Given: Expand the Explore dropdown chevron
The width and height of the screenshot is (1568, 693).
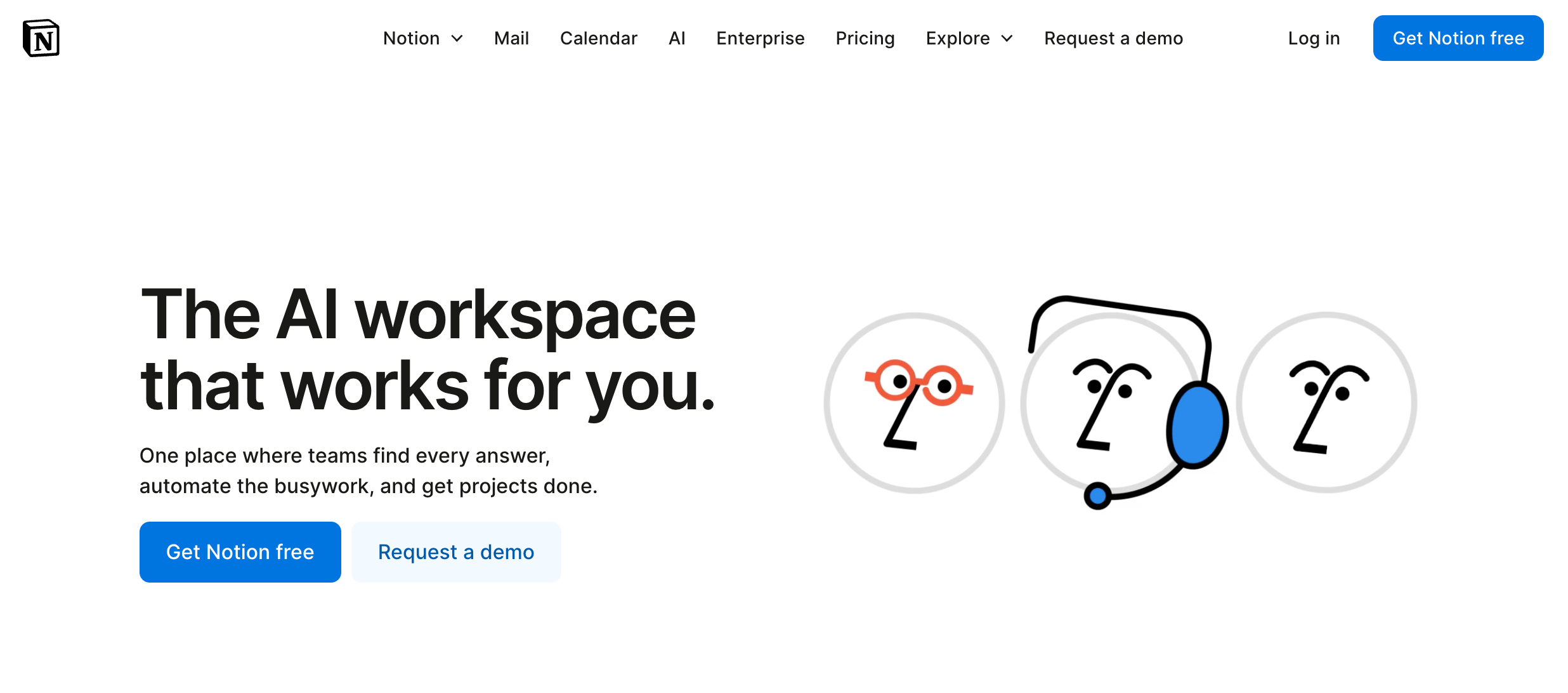Looking at the screenshot, I should pos(1007,39).
